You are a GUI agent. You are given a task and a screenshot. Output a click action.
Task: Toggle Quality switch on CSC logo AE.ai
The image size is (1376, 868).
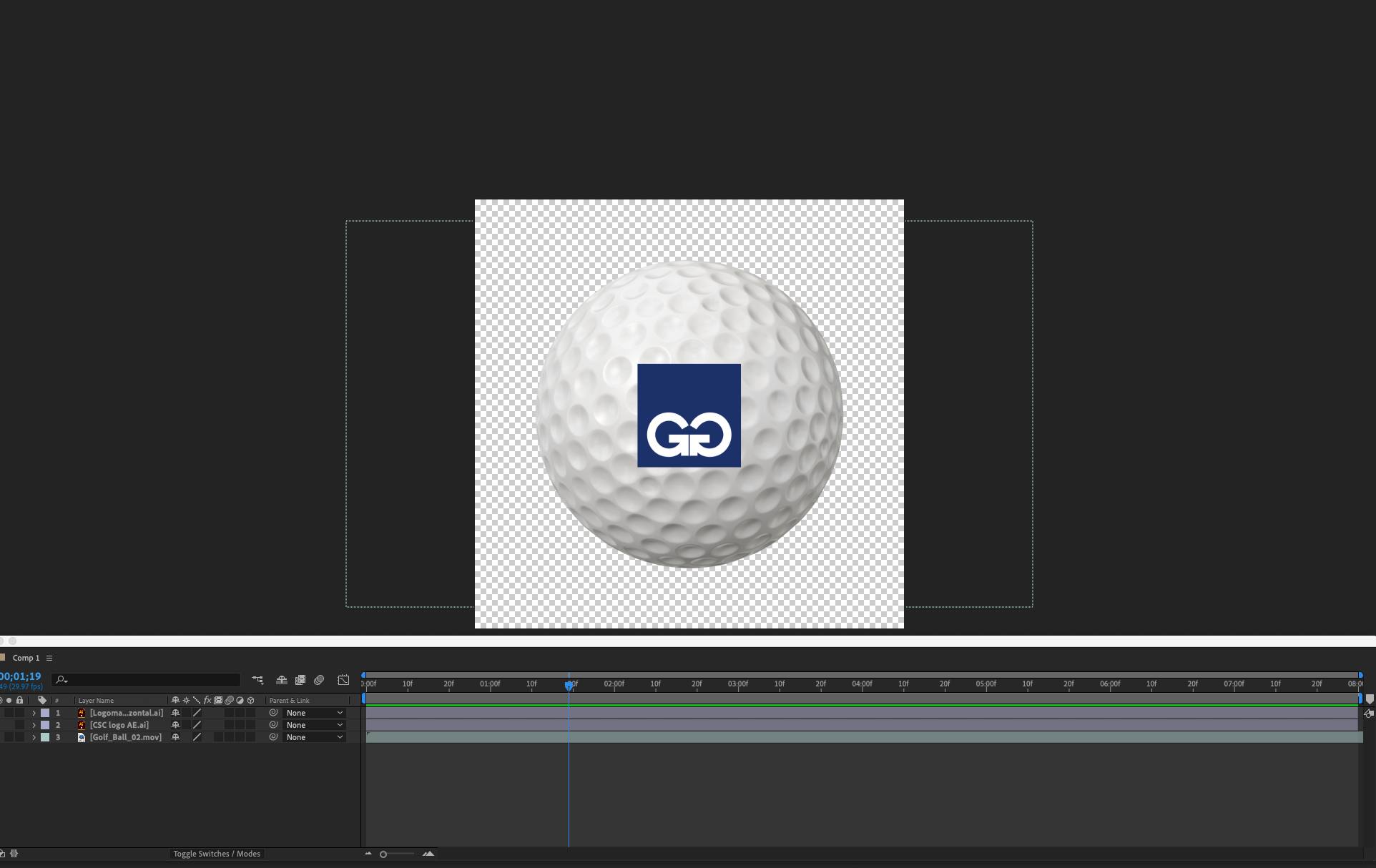click(197, 725)
